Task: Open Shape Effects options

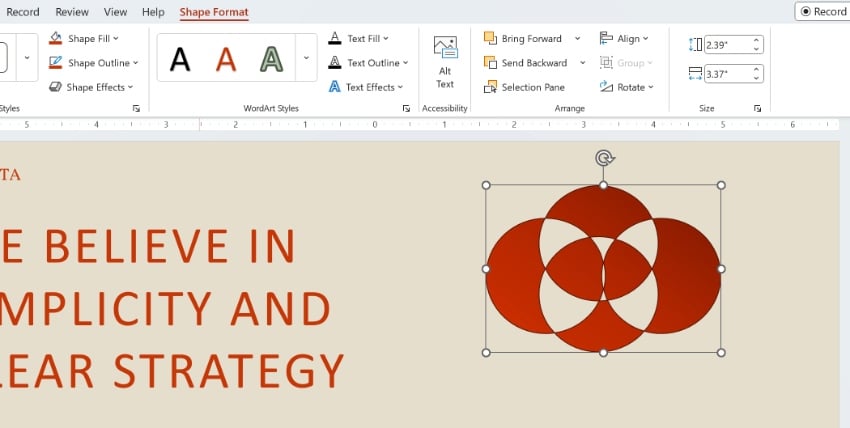Action: [94, 87]
